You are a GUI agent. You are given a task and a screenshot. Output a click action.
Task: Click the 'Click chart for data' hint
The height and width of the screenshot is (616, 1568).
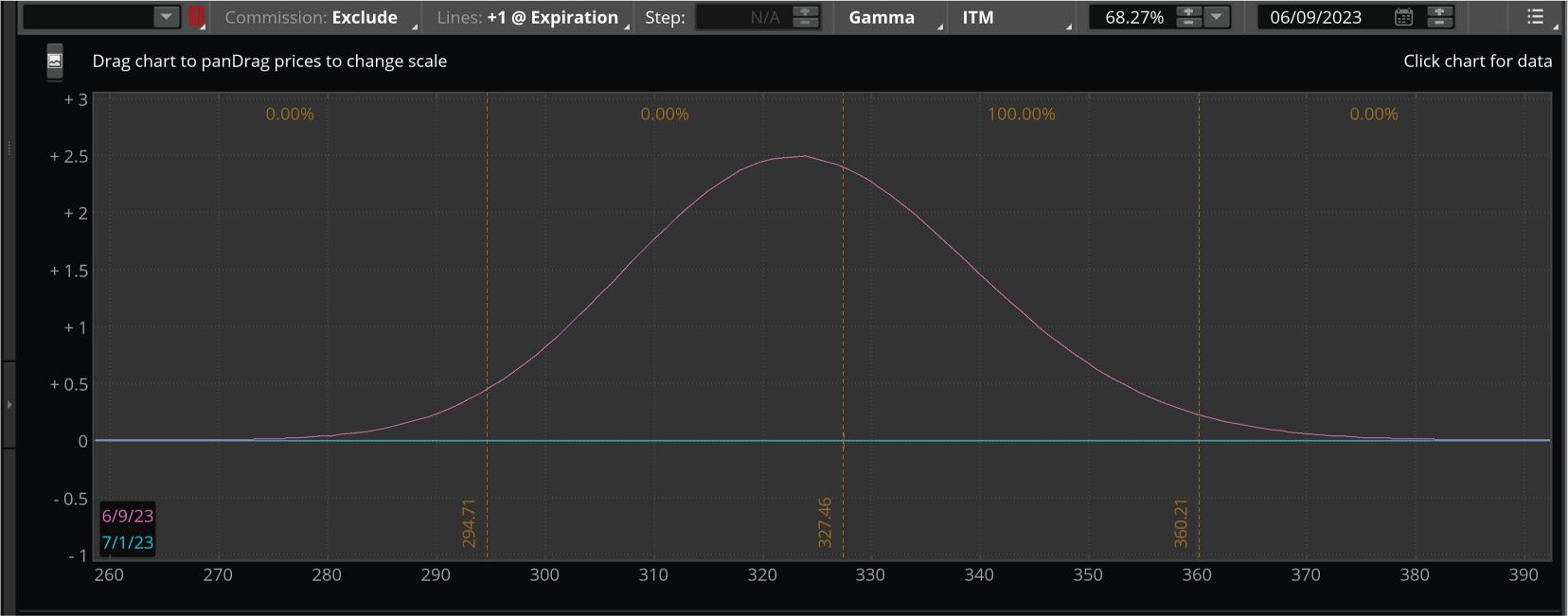click(x=1477, y=62)
